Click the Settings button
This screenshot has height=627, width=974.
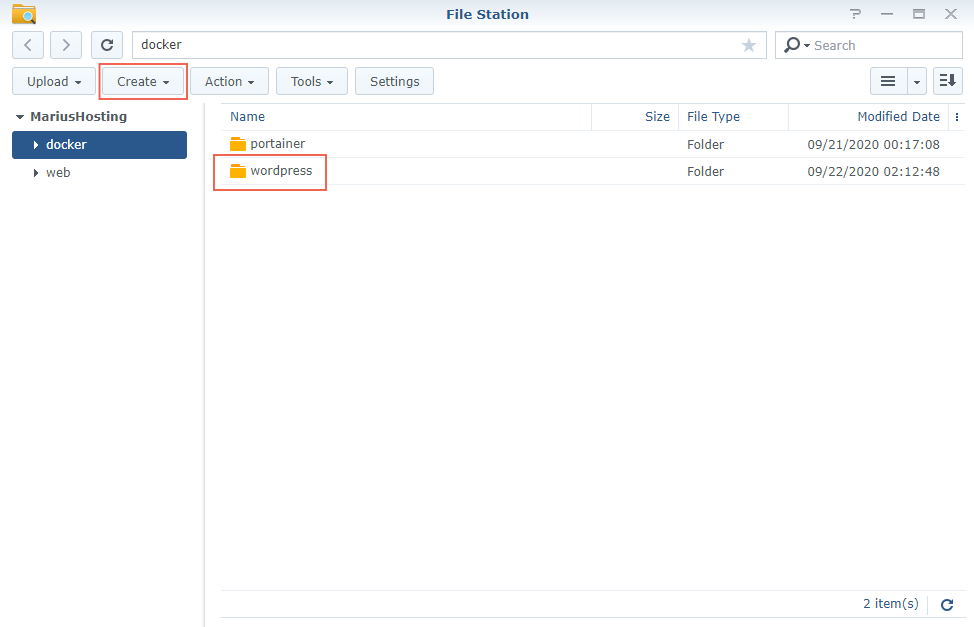click(394, 81)
